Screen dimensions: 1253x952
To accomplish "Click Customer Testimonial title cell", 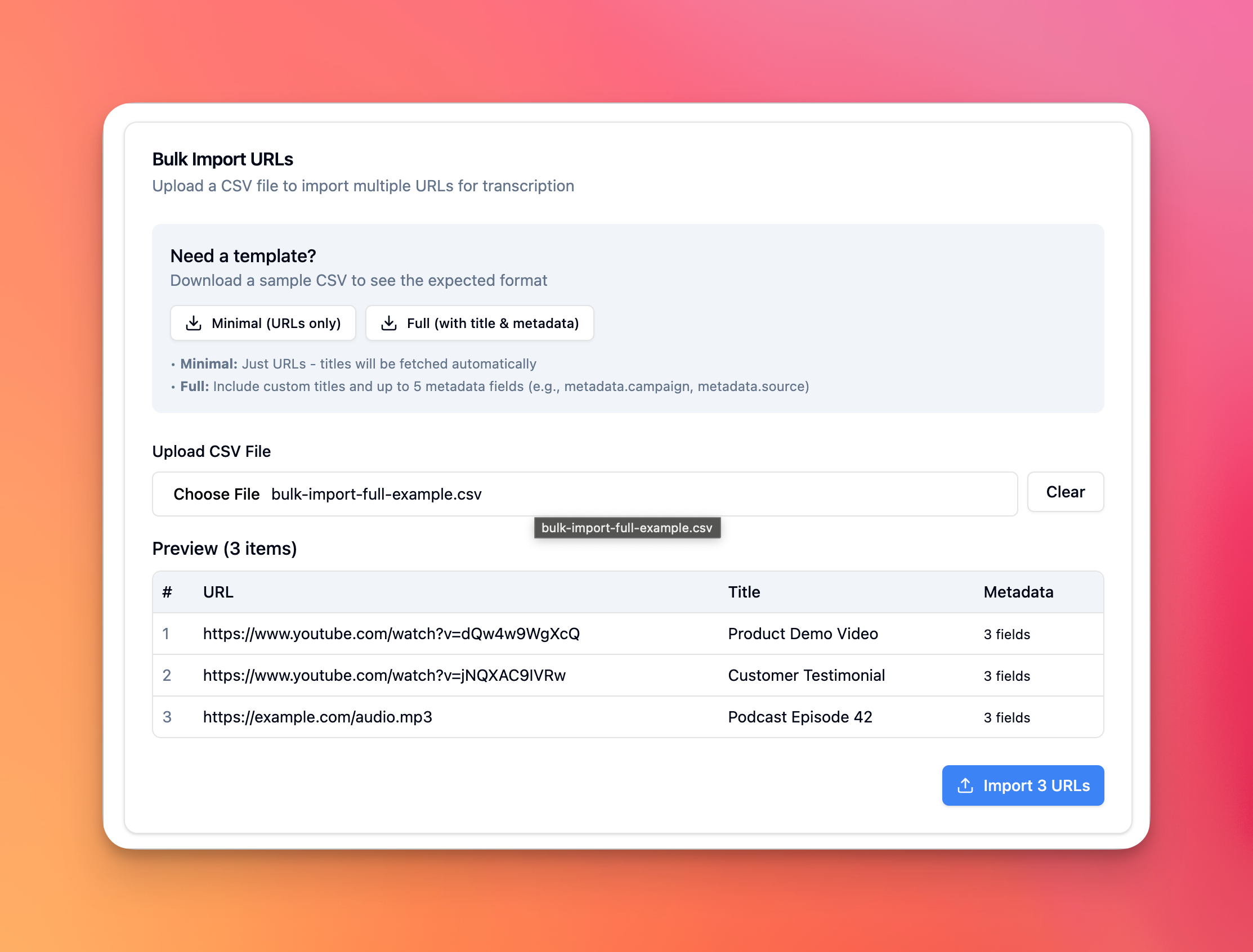I will [805, 676].
